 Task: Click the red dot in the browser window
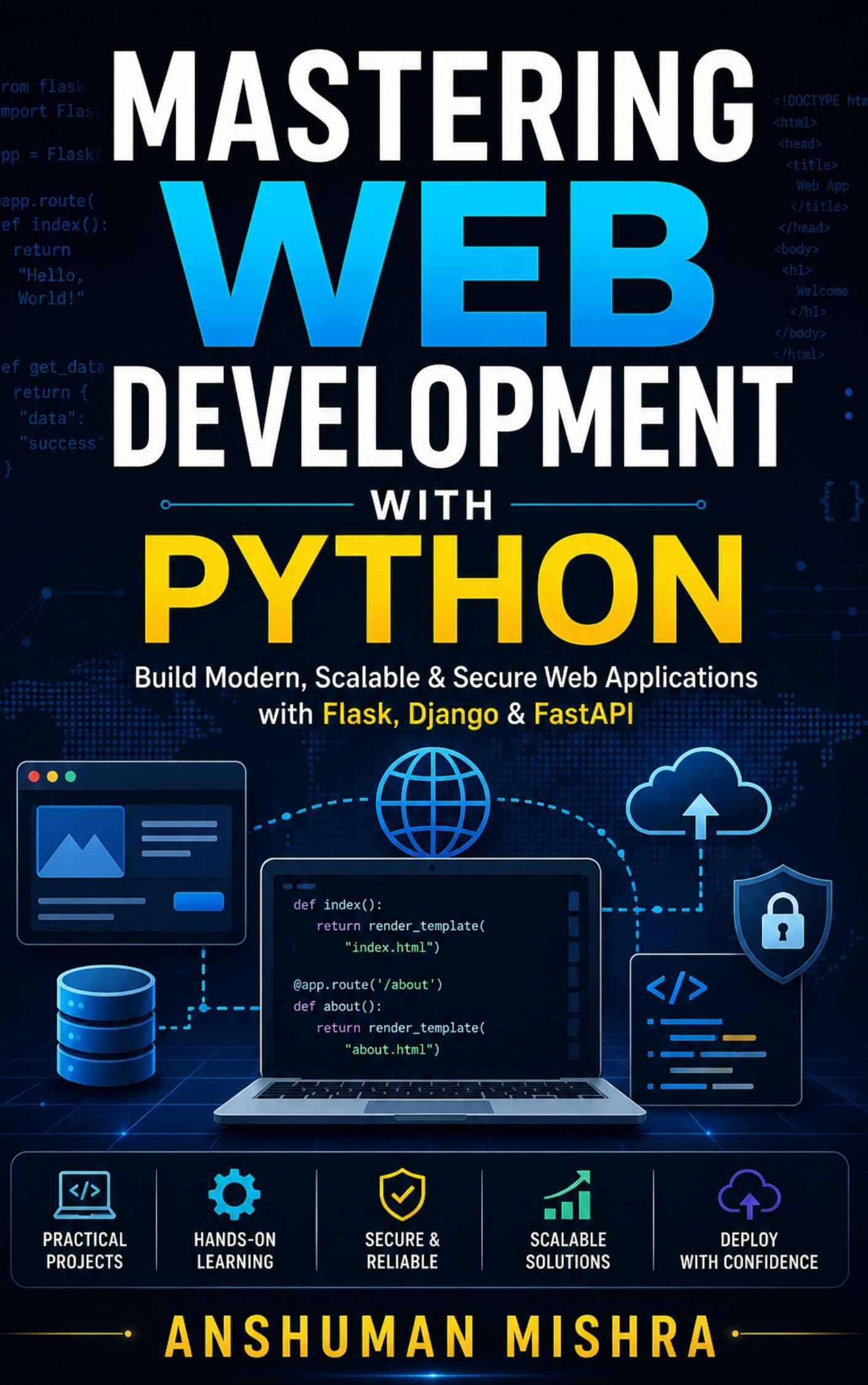34,777
